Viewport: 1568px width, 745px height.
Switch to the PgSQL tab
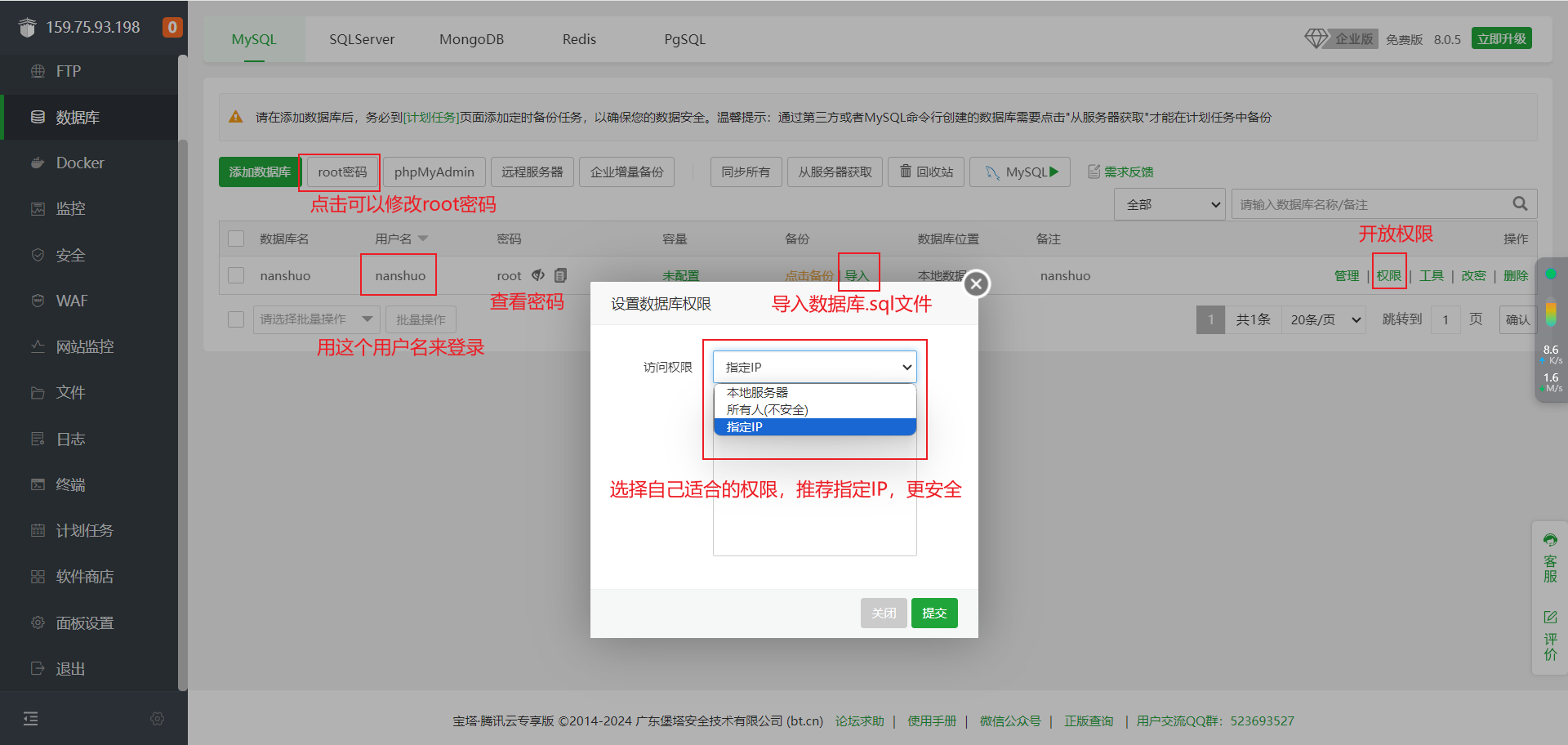point(684,39)
